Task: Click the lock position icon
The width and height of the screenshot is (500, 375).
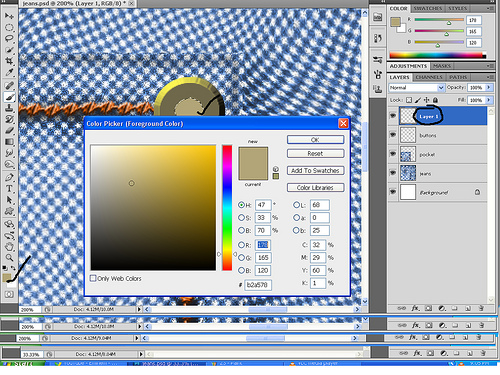Action: coord(427,100)
